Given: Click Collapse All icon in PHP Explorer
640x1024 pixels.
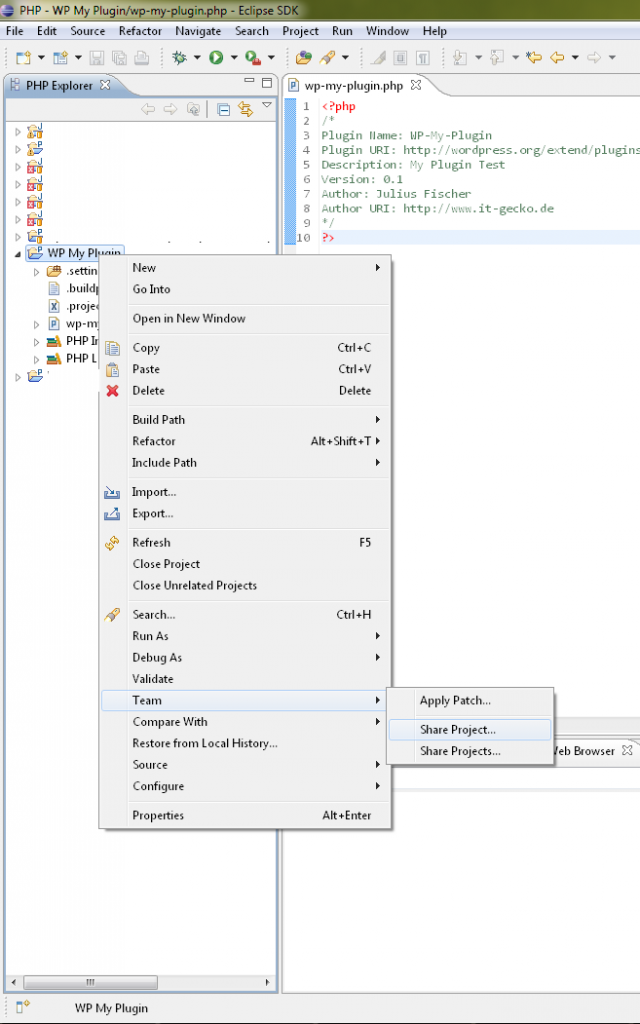Looking at the screenshot, I should pos(224,110).
